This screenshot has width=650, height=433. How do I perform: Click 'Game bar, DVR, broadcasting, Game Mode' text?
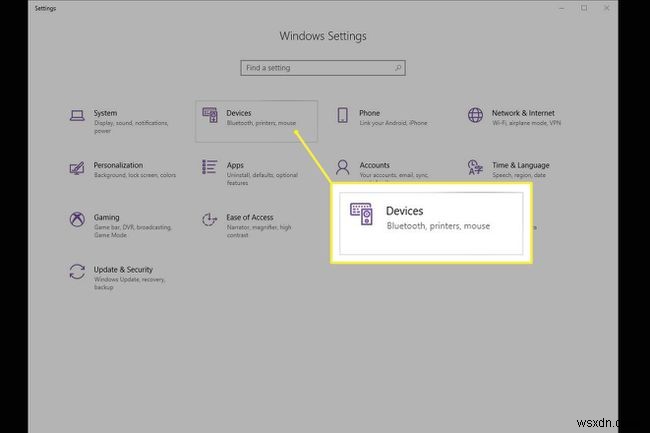point(133,231)
